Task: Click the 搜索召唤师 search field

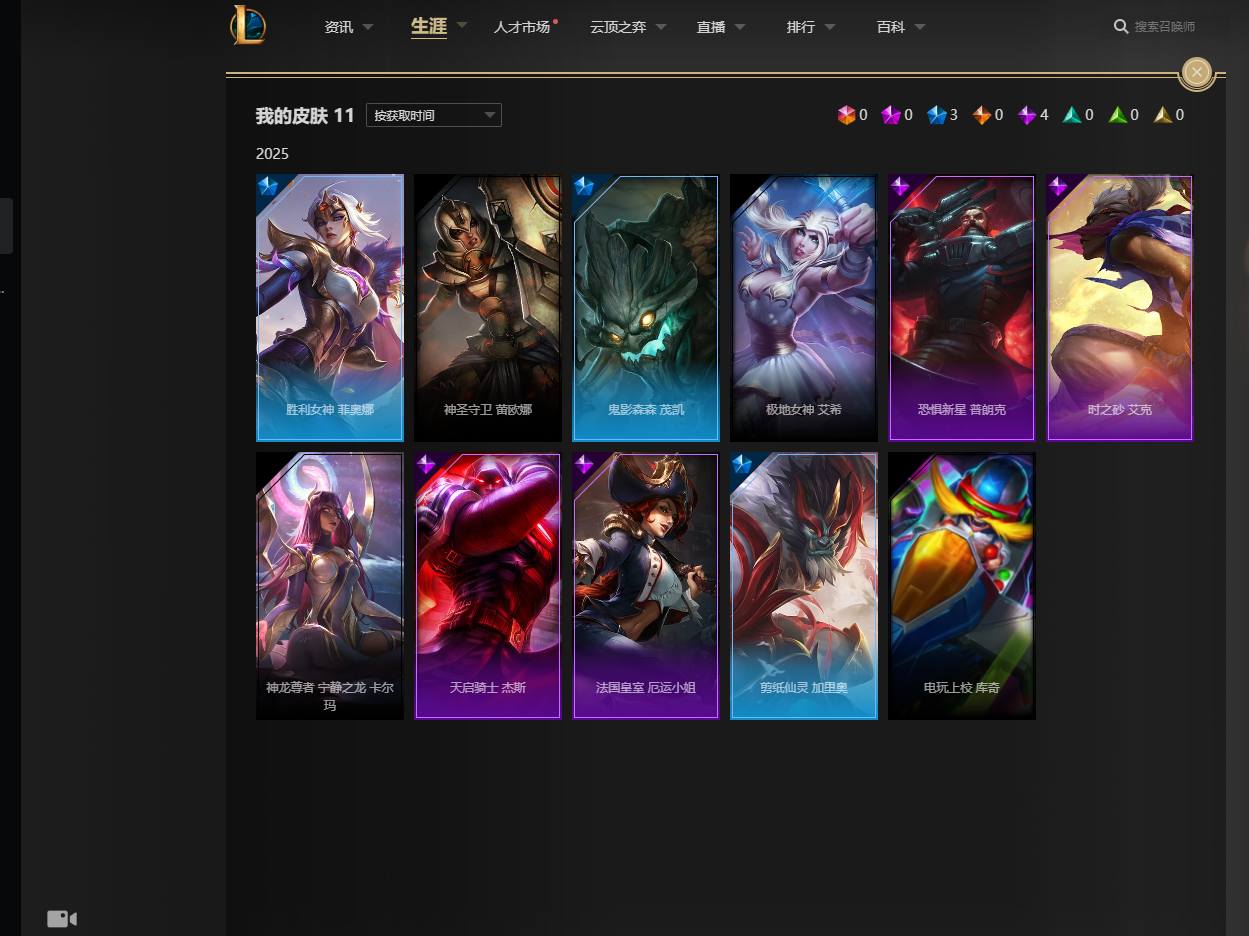Action: click(1165, 26)
